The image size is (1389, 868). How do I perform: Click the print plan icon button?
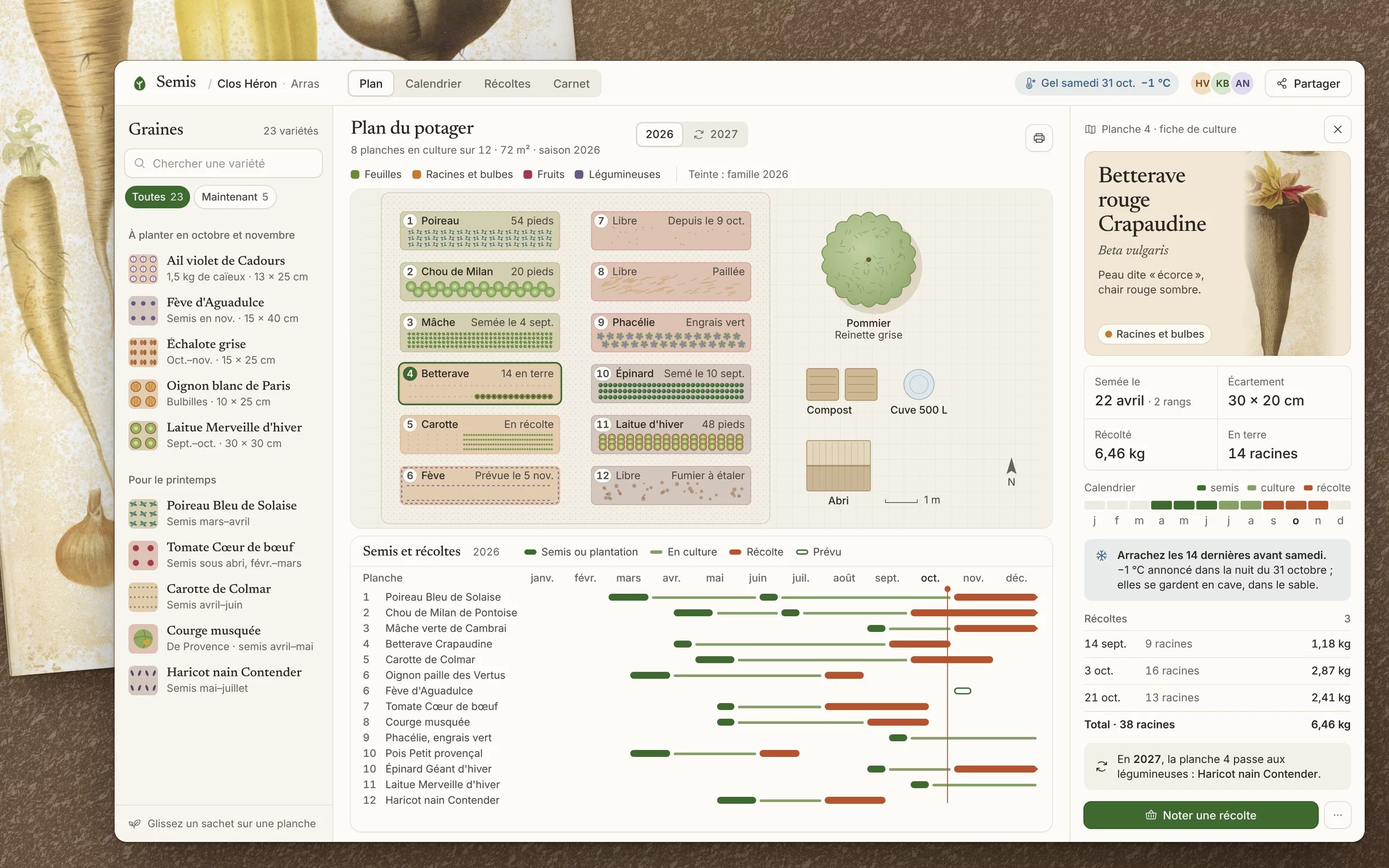pyautogui.click(x=1039, y=138)
